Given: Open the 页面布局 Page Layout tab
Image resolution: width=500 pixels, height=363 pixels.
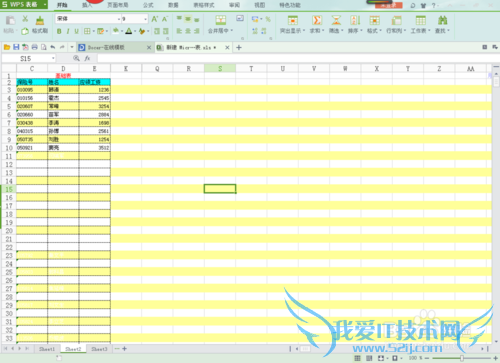Looking at the screenshot, I should (x=118, y=5).
